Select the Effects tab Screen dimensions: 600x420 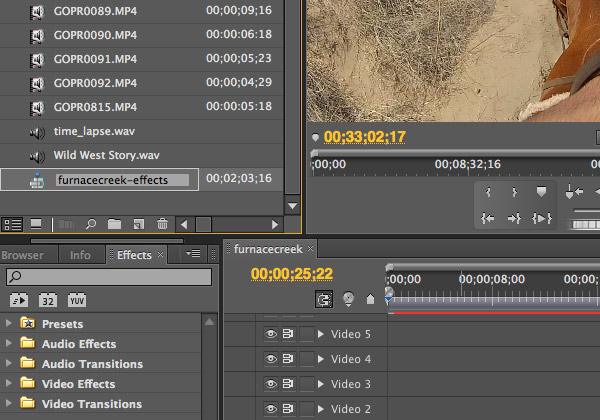pos(134,255)
